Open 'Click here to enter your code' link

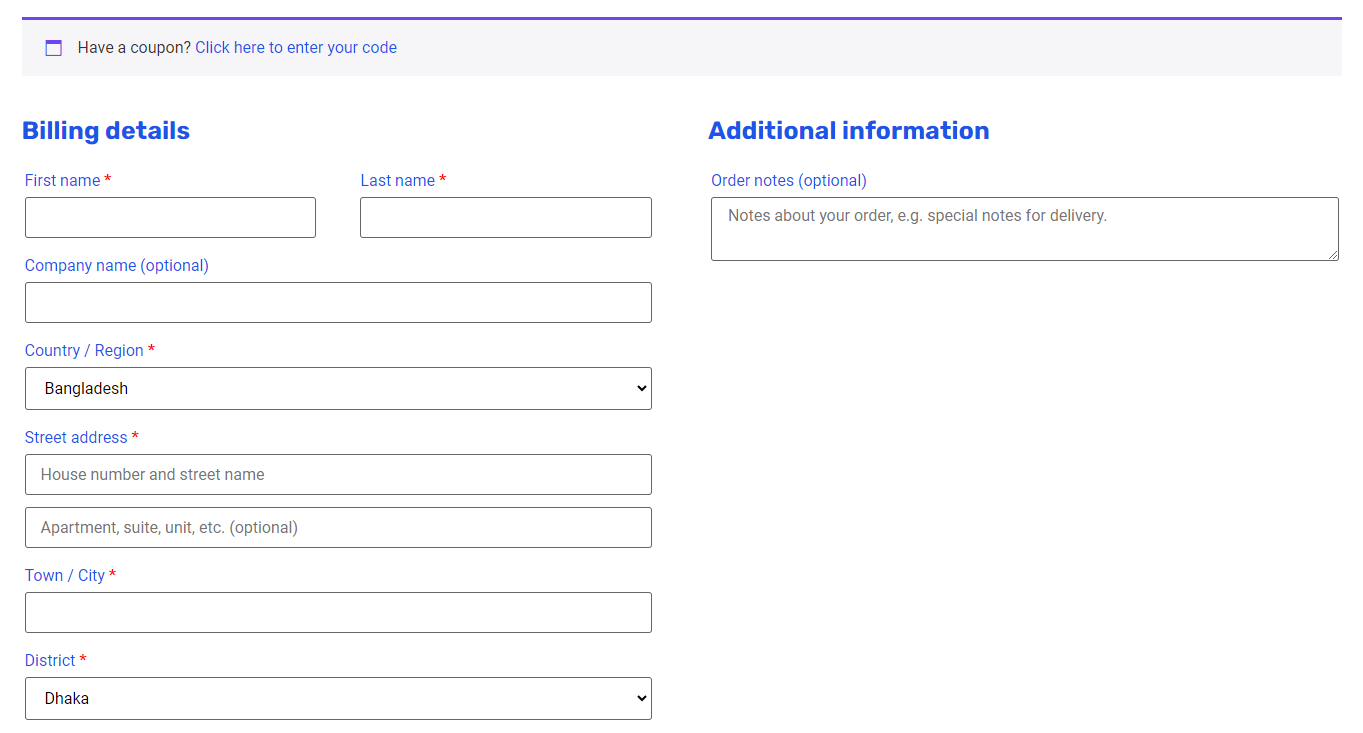pos(296,48)
